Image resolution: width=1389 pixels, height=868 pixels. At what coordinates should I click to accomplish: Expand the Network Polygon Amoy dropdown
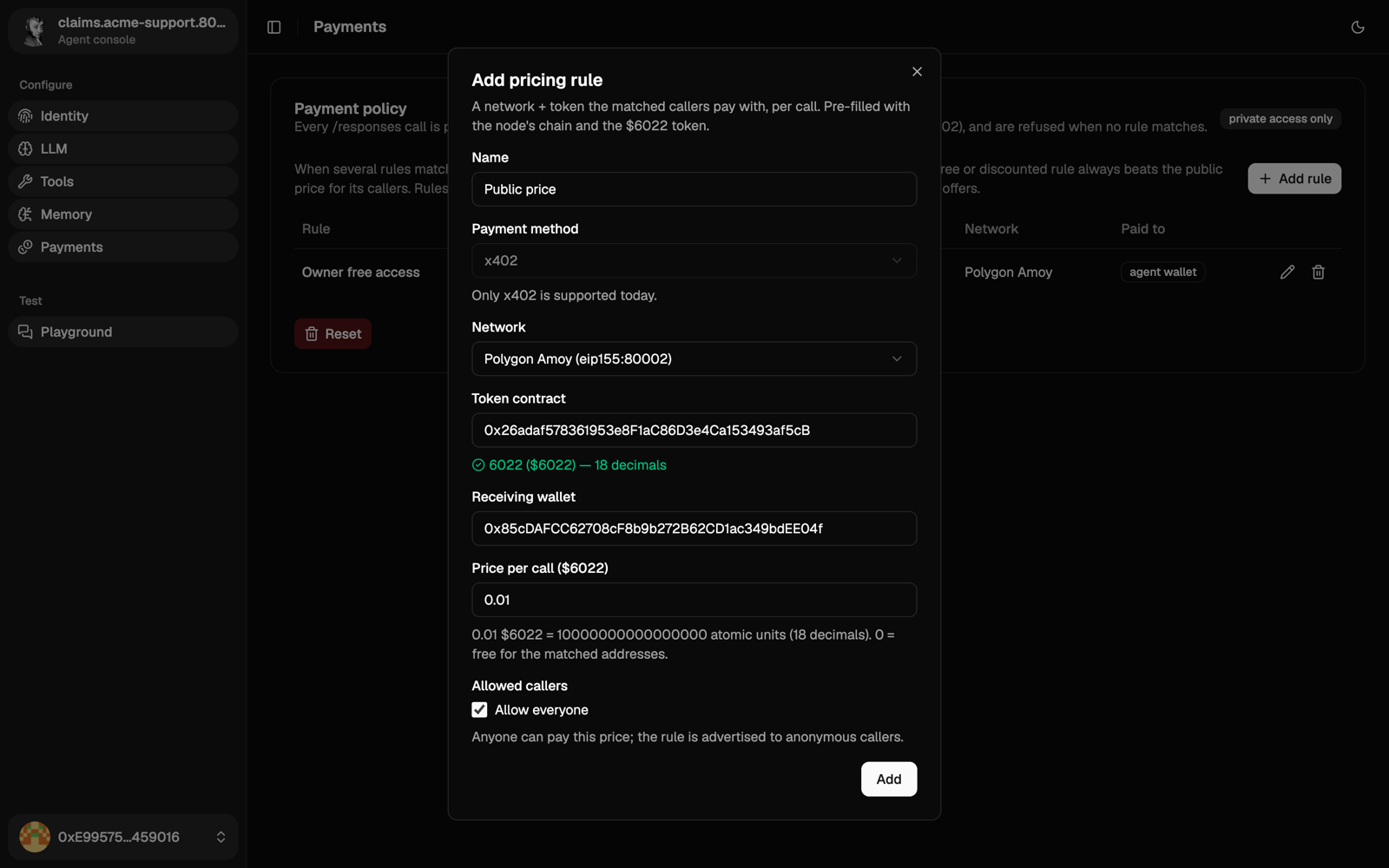pyautogui.click(x=694, y=358)
